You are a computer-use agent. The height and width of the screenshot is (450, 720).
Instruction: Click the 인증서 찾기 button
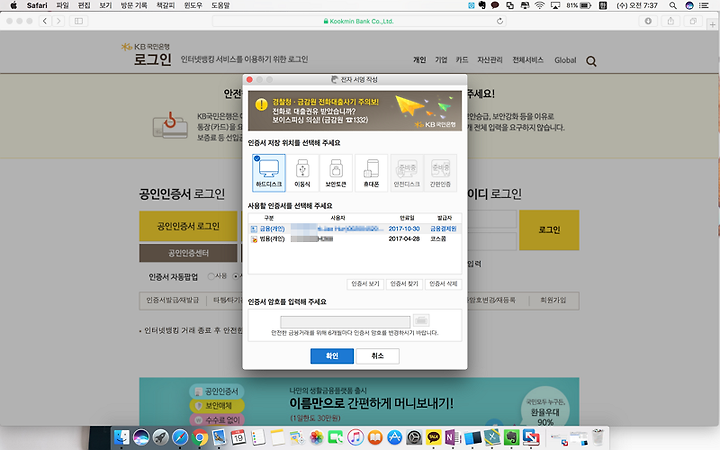point(404,284)
